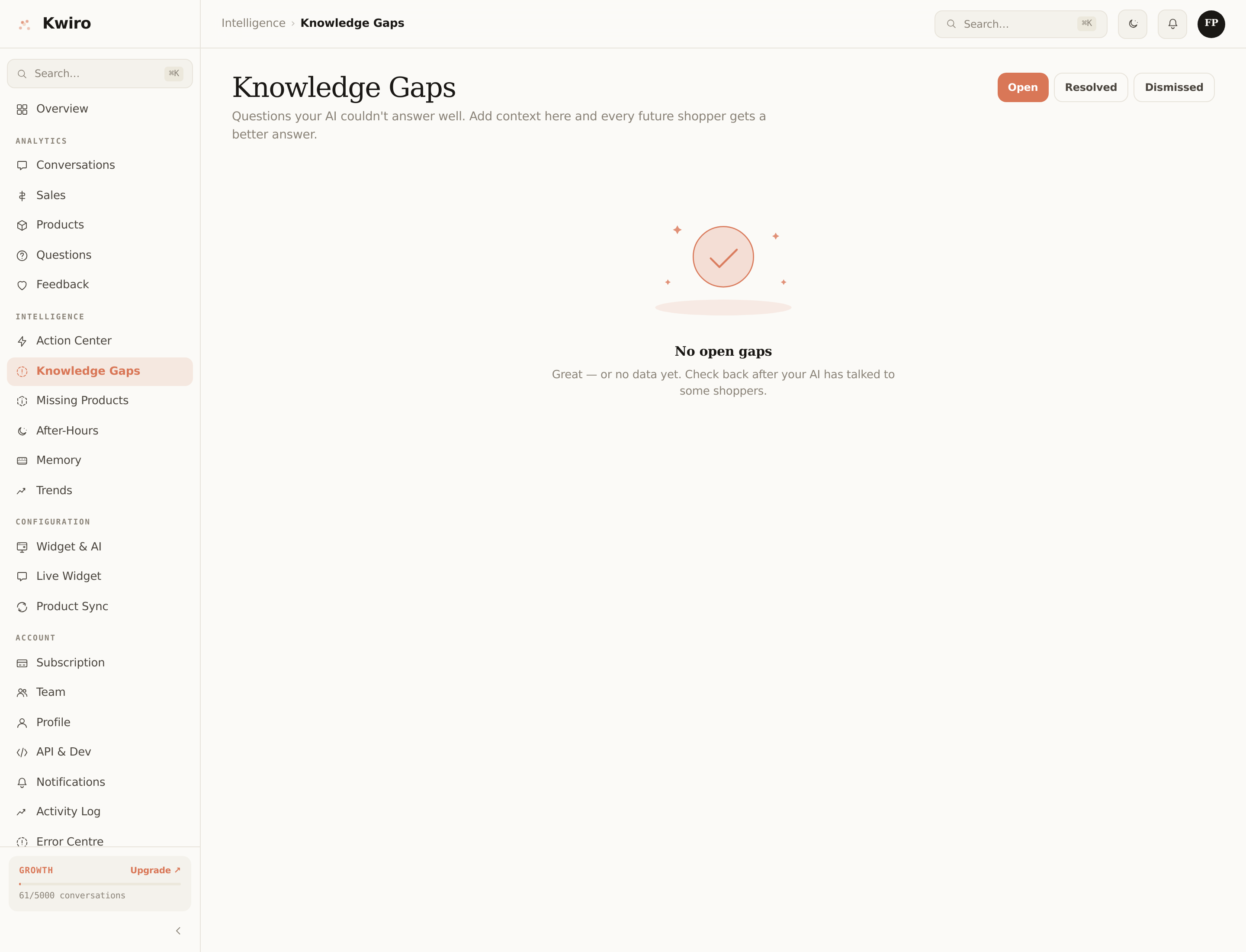Viewport: 1246px width, 952px height.
Task: Click the Missing Products icon
Action: click(x=22, y=401)
